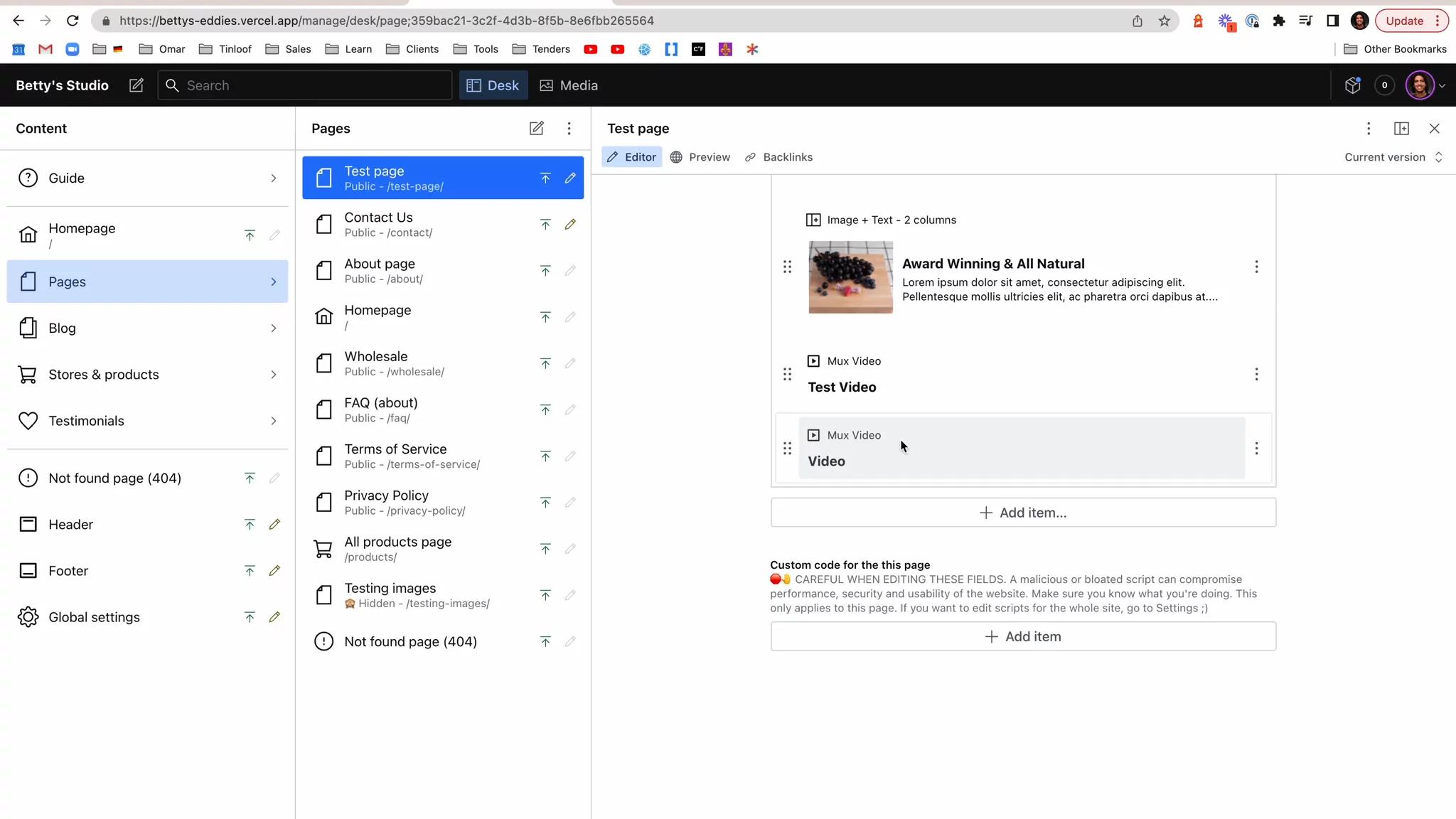
Task: Expand Stores & products list
Action: pos(274,375)
